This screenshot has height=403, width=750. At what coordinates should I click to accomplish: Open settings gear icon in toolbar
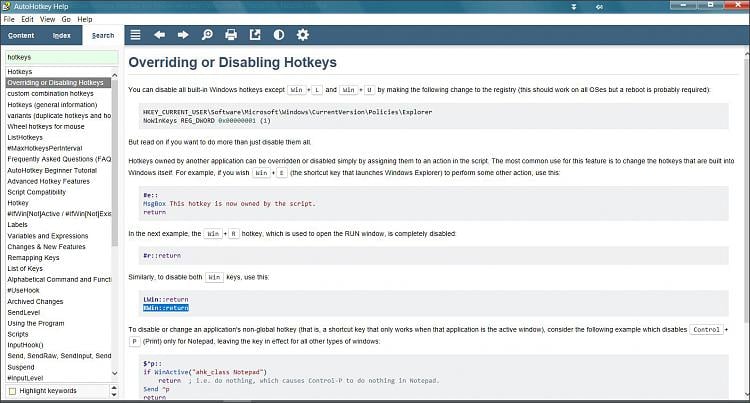click(x=303, y=35)
